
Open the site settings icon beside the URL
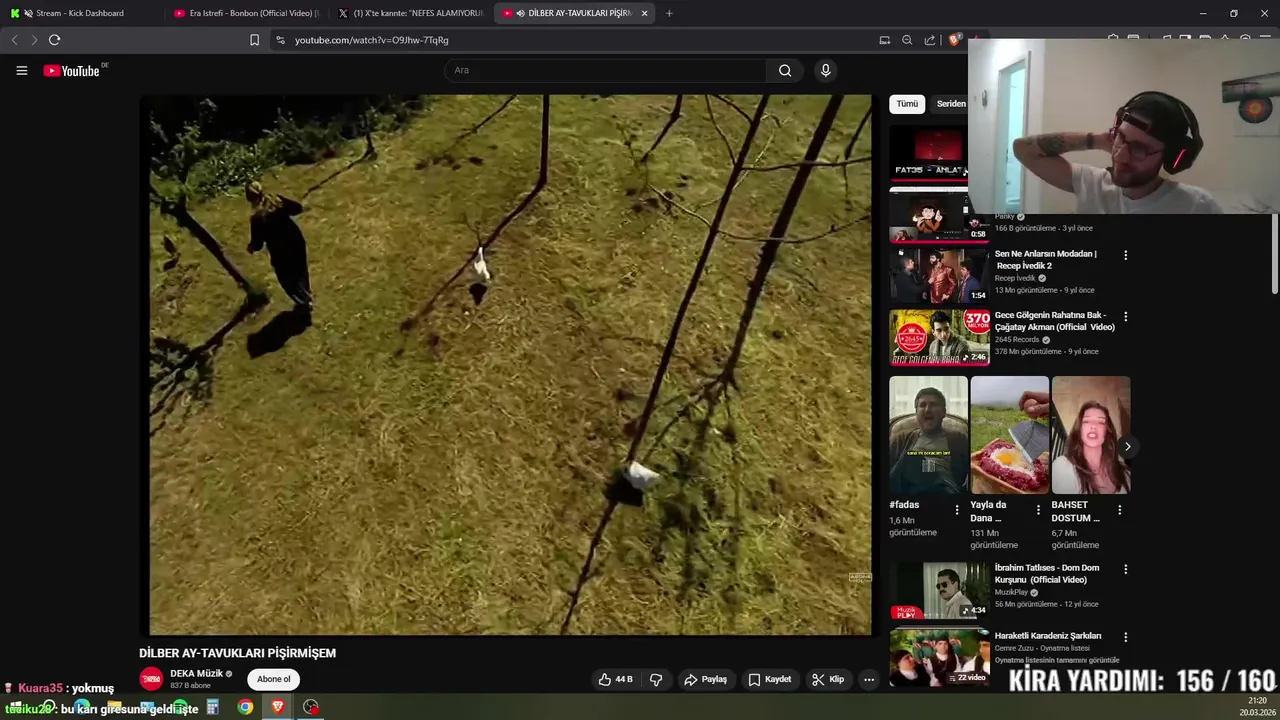280,40
